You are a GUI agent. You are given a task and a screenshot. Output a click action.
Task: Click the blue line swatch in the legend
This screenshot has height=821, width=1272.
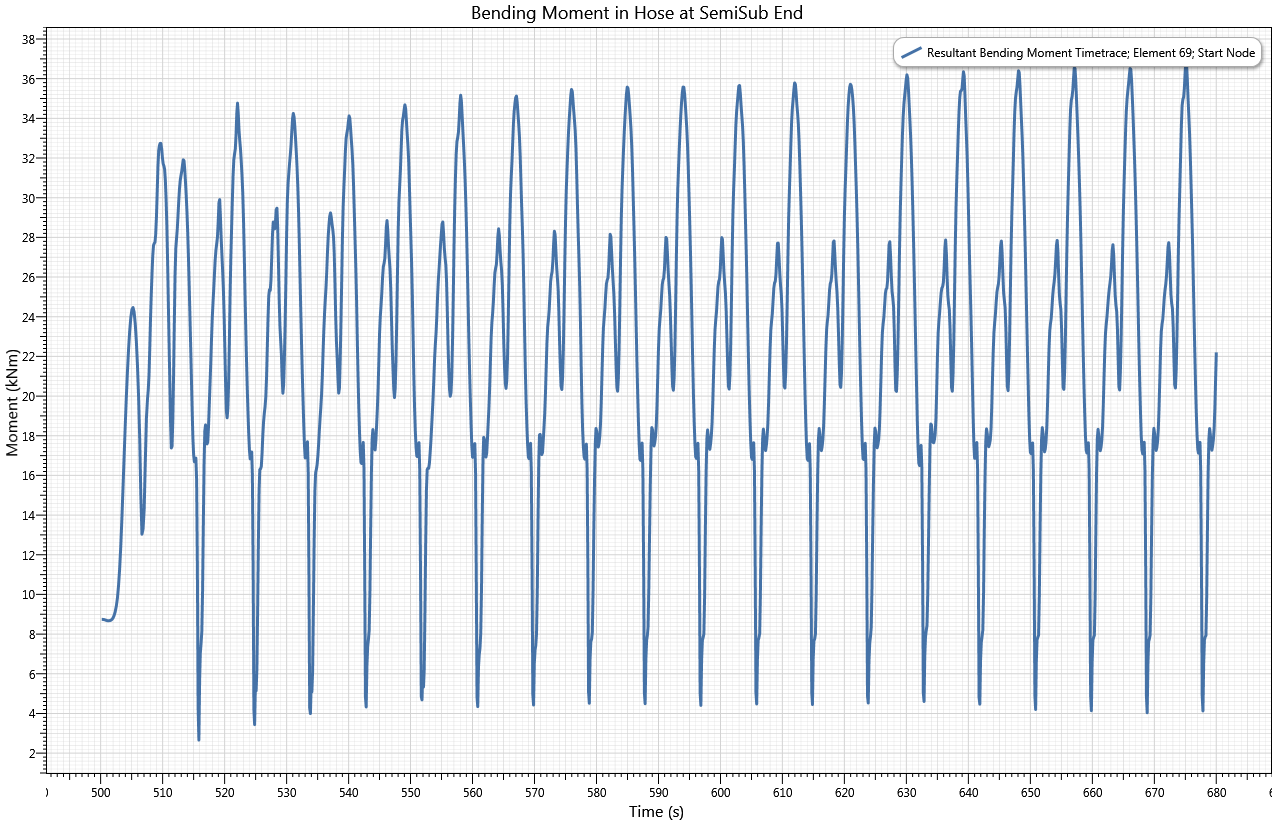[x=911, y=53]
